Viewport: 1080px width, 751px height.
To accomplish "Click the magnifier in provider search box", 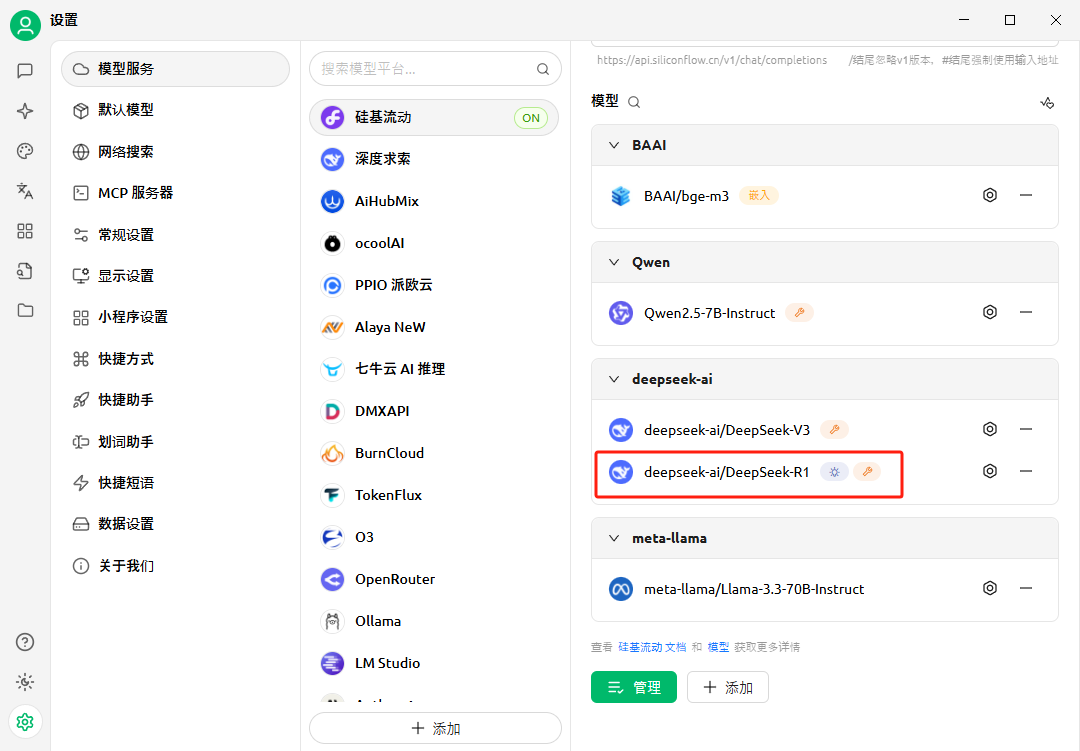I will click(543, 69).
